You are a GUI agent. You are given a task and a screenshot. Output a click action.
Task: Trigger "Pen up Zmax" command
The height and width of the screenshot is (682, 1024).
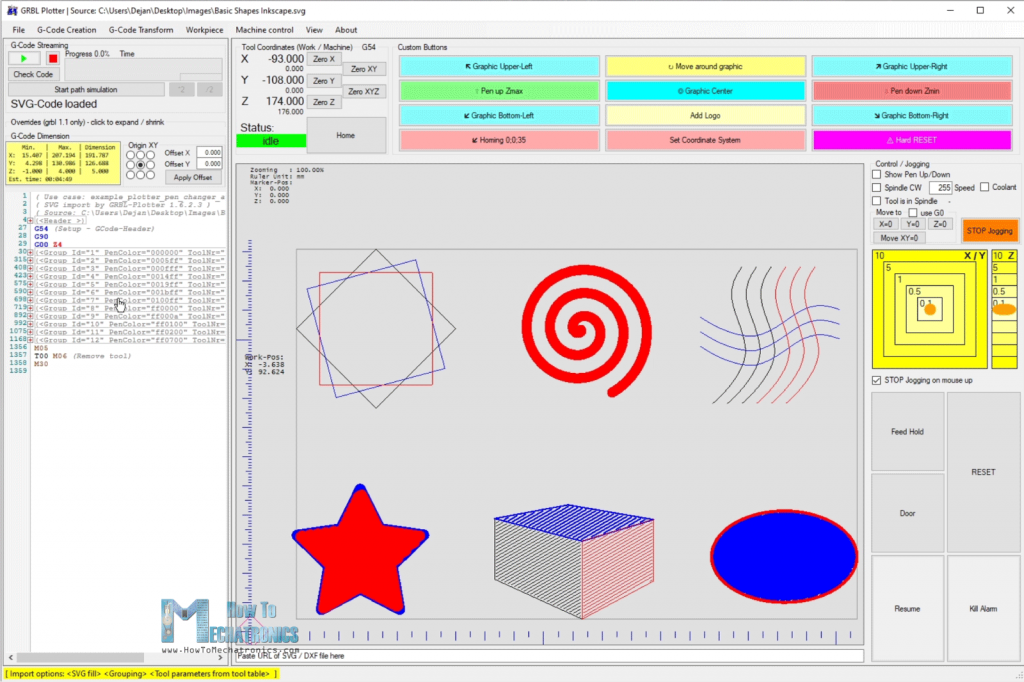498,92
